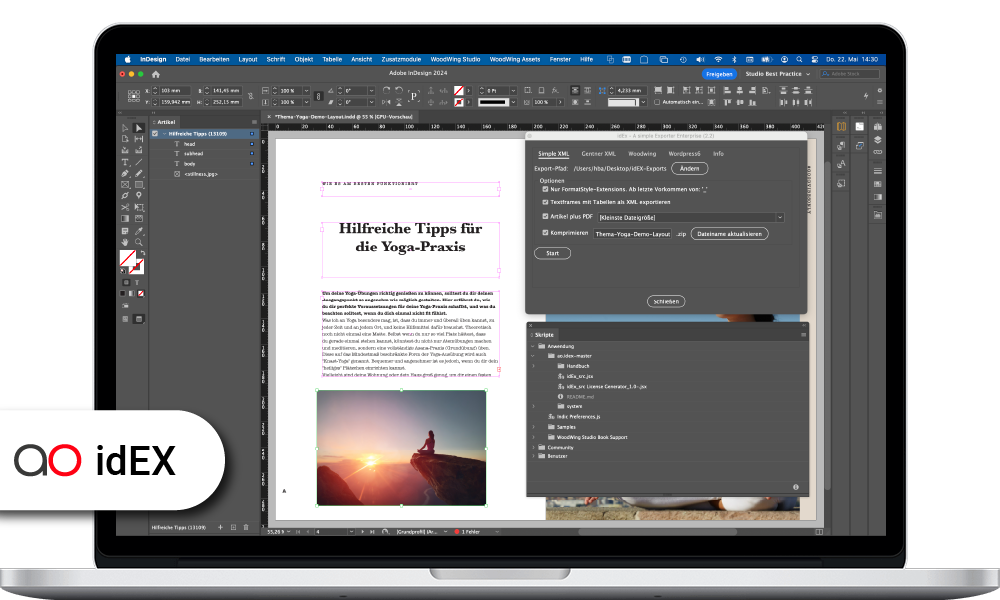Viewport: 1000px width, 600px height.
Task: Select the Pencil tool
Action: pos(138,173)
